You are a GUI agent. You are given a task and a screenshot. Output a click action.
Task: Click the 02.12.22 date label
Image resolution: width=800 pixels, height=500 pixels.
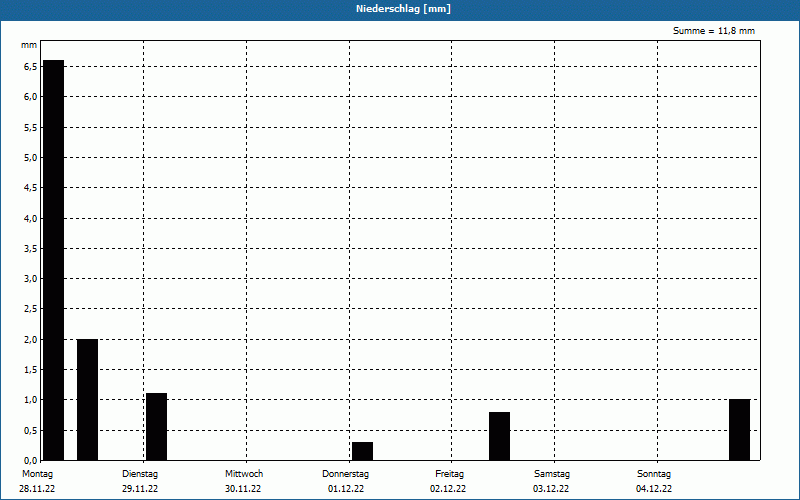[x=448, y=489]
